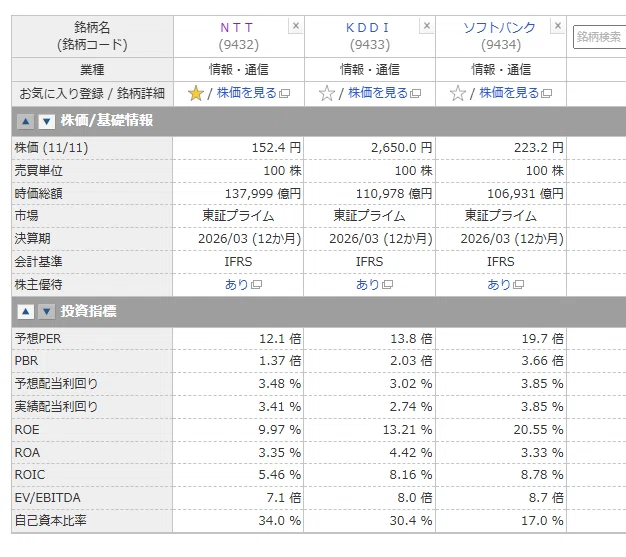Click the 予想配当利回り row label
The height and width of the screenshot is (557, 626).
point(56,384)
